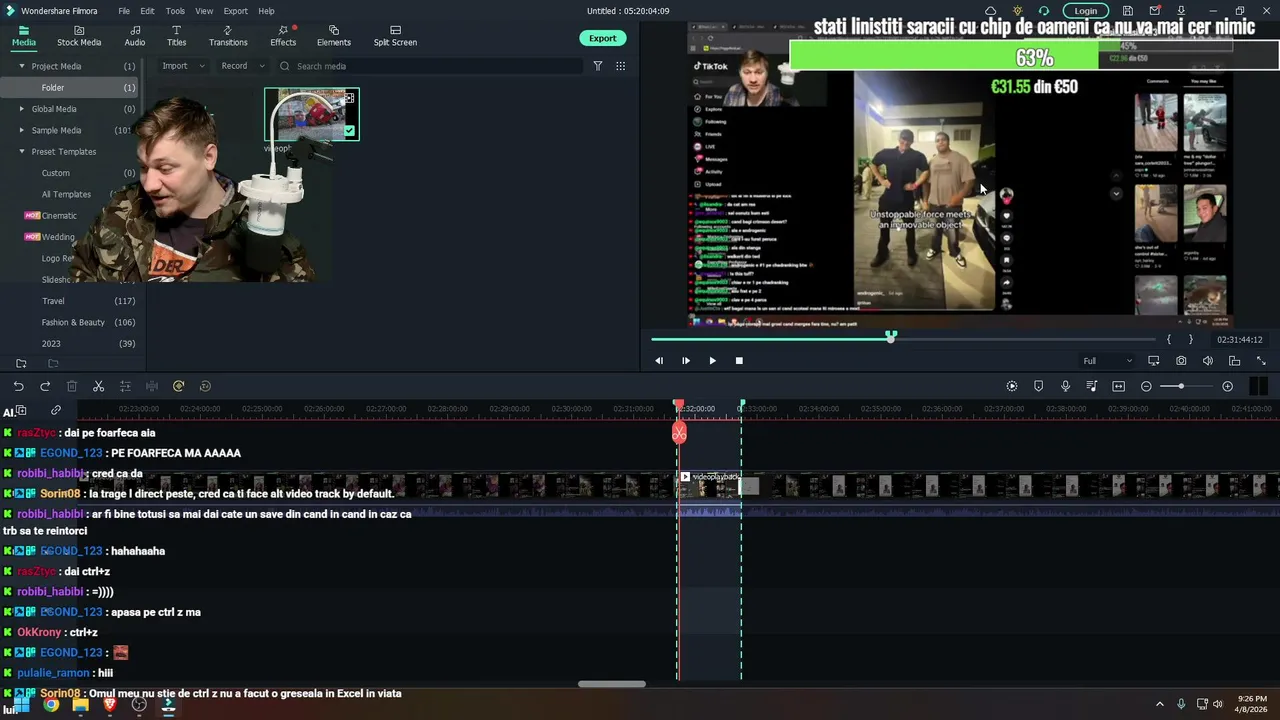Screen dimensions: 1280x720
Task: Enter fullscreen preview mode
Action: point(1261,361)
